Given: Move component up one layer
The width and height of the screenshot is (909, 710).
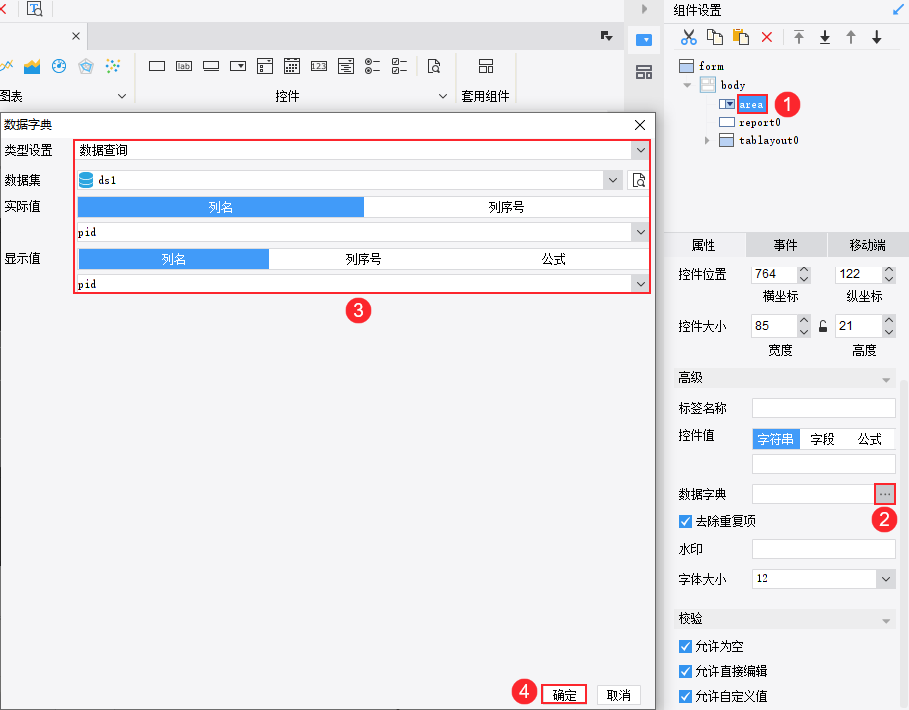Looking at the screenshot, I should click(850, 37).
